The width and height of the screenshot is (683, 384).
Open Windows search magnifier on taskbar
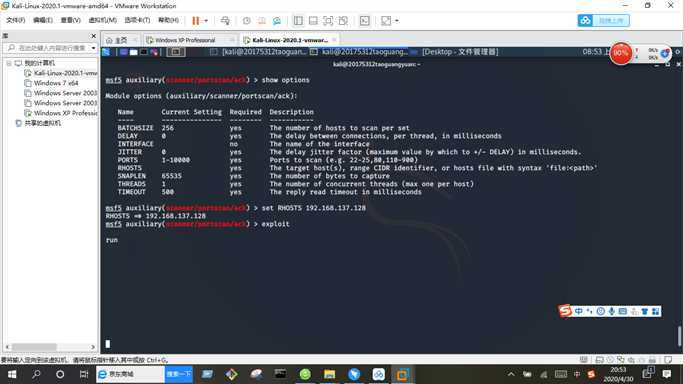[x=36, y=374]
